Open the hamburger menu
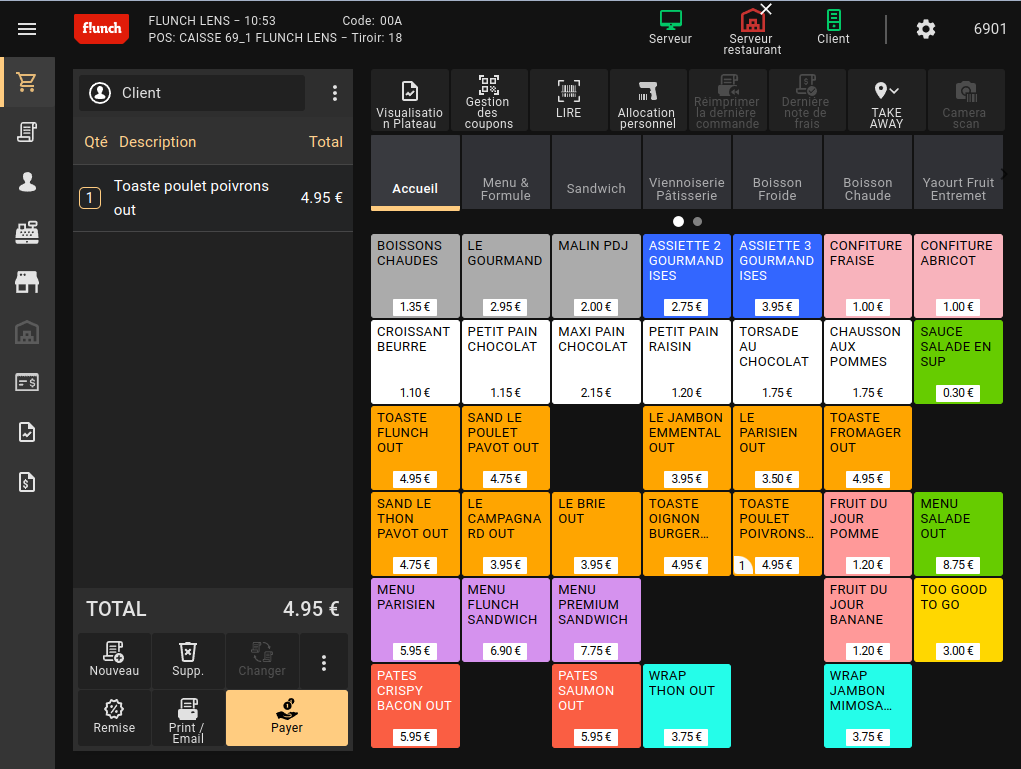Viewport: 1021px width, 769px height. [27, 29]
